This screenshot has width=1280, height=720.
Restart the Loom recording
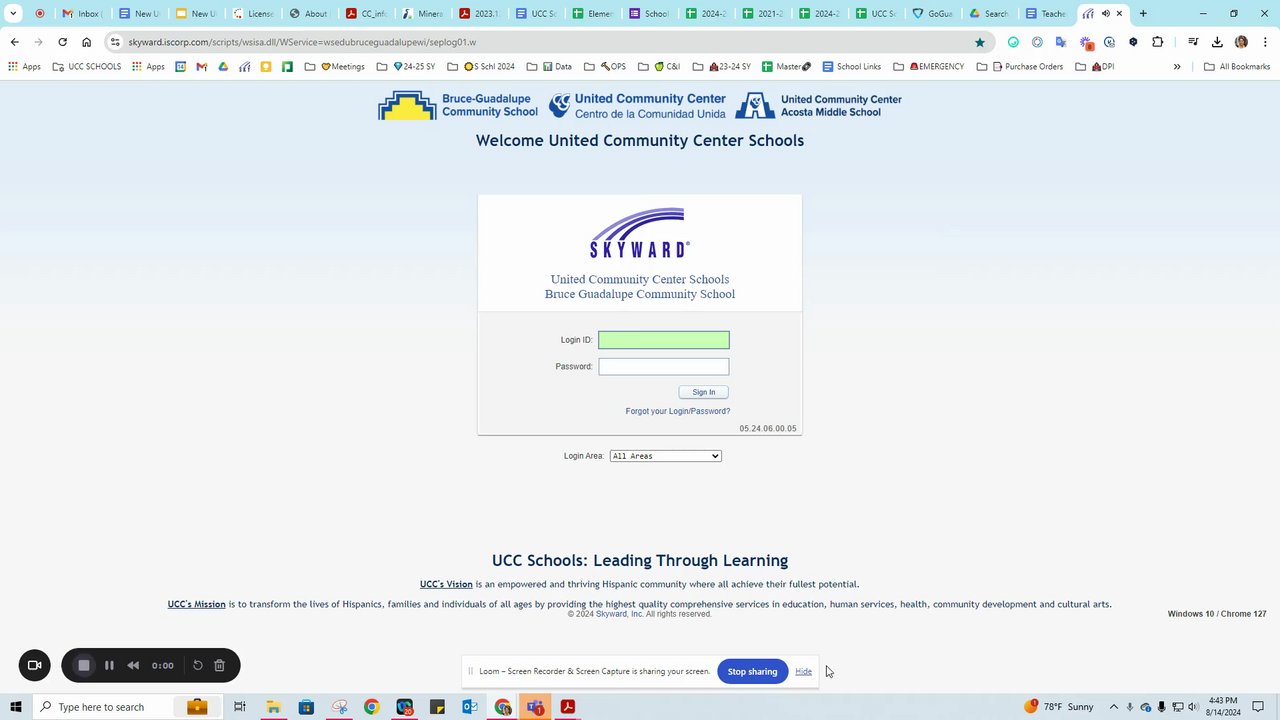point(198,665)
